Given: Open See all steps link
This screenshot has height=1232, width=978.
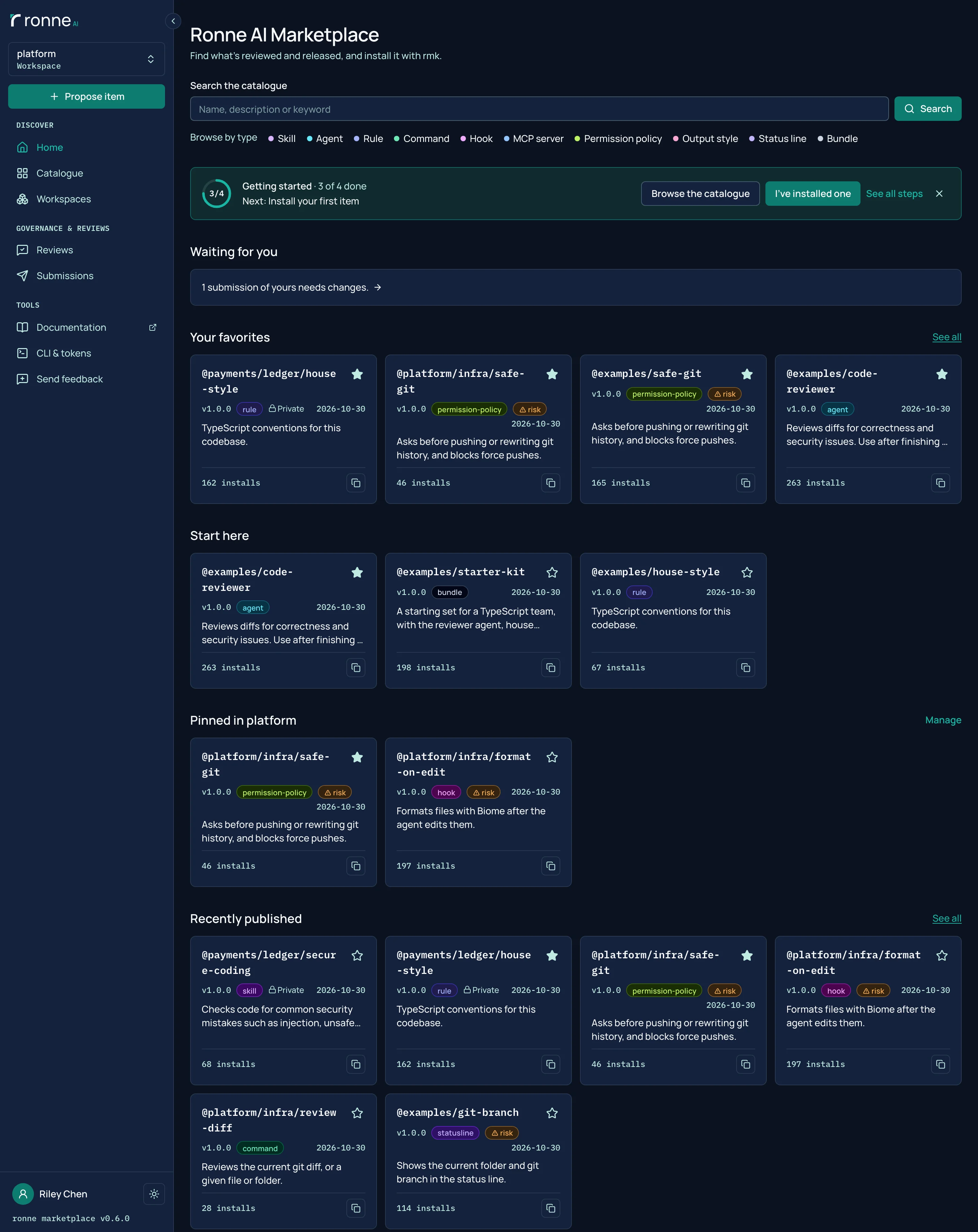Looking at the screenshot, I should [x=894, y=194].
